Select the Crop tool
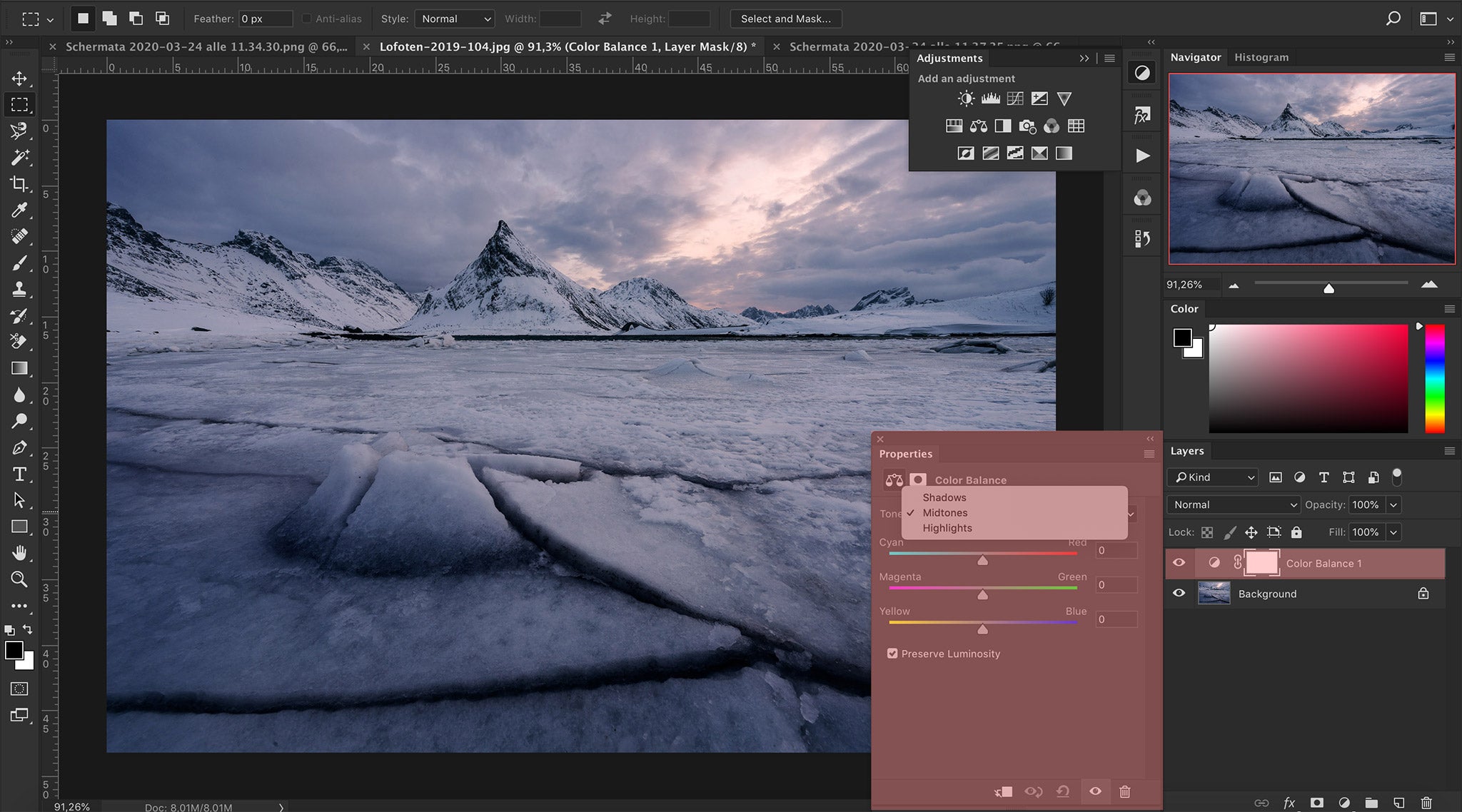 pos(19,184)
